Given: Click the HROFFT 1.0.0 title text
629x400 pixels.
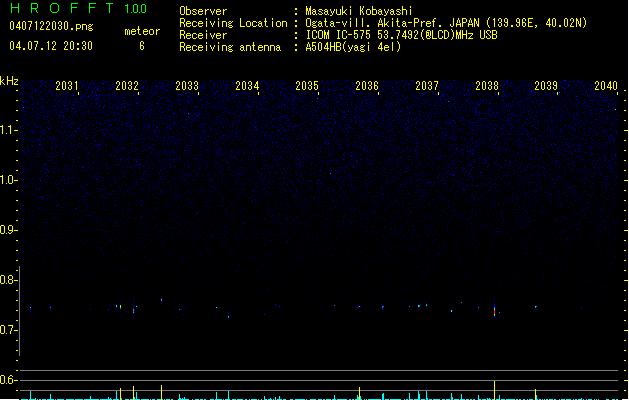Looking at the screenshot, I should 79,8.
